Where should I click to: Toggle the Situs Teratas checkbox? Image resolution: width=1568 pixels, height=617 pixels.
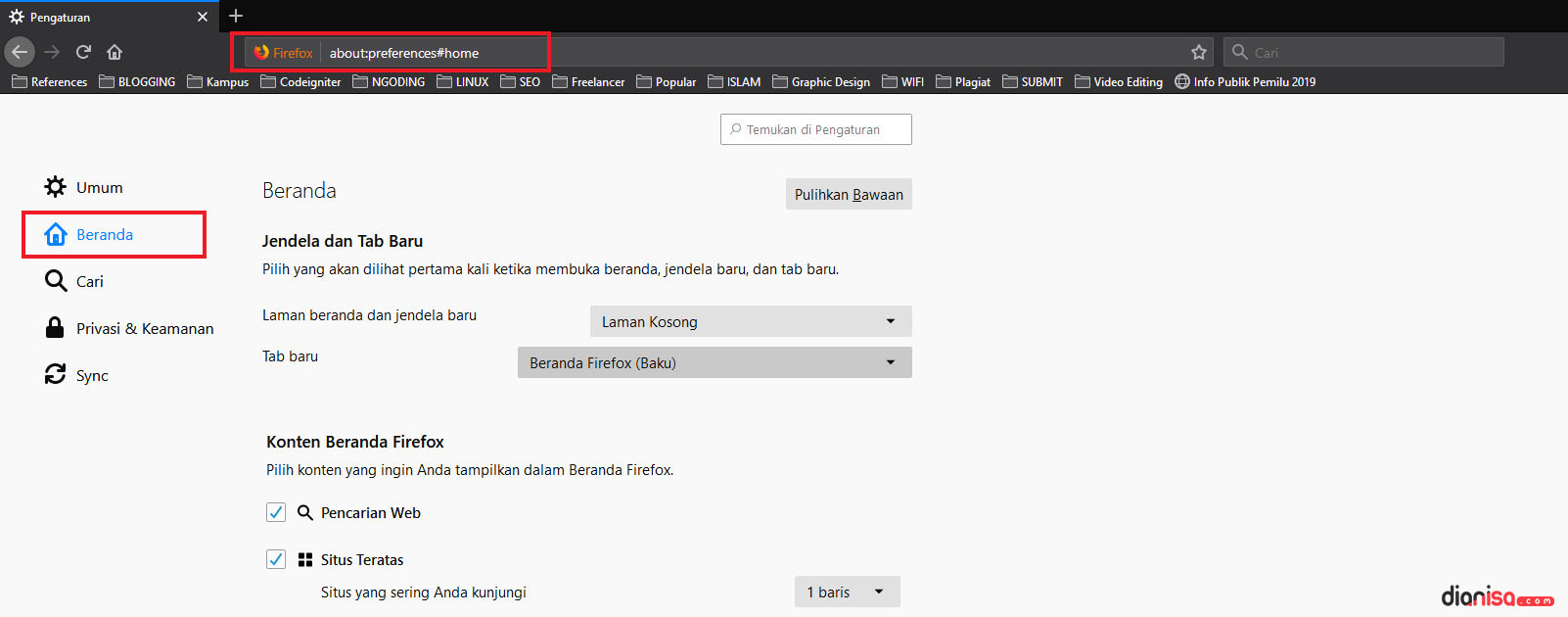pos(276,559)
